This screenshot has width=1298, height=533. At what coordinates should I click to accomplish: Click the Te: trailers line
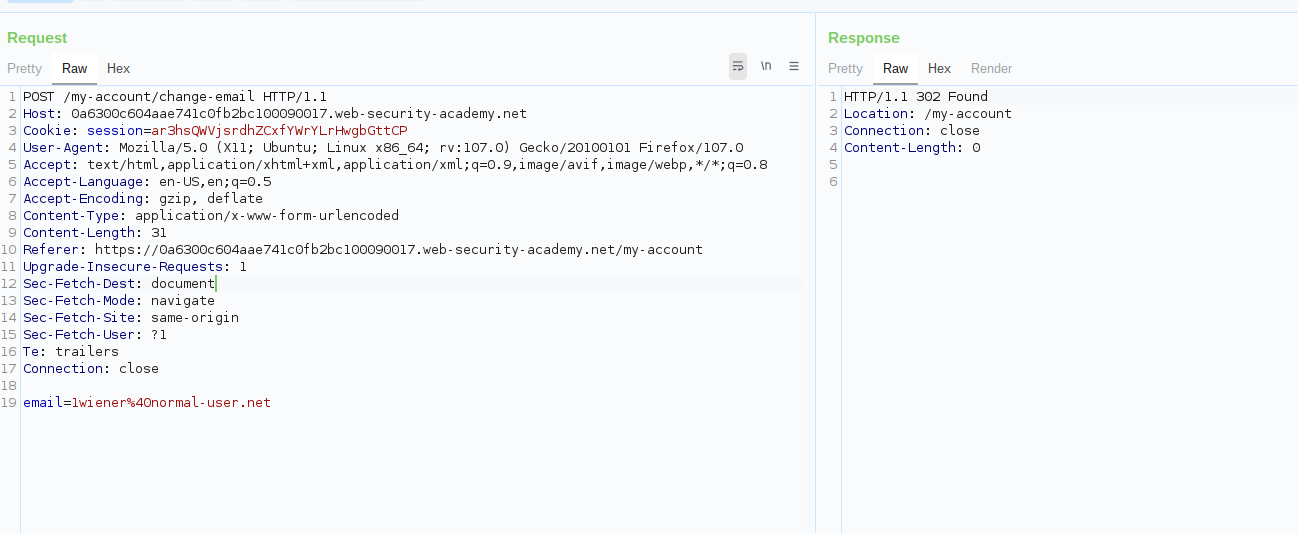coord(71,351)
